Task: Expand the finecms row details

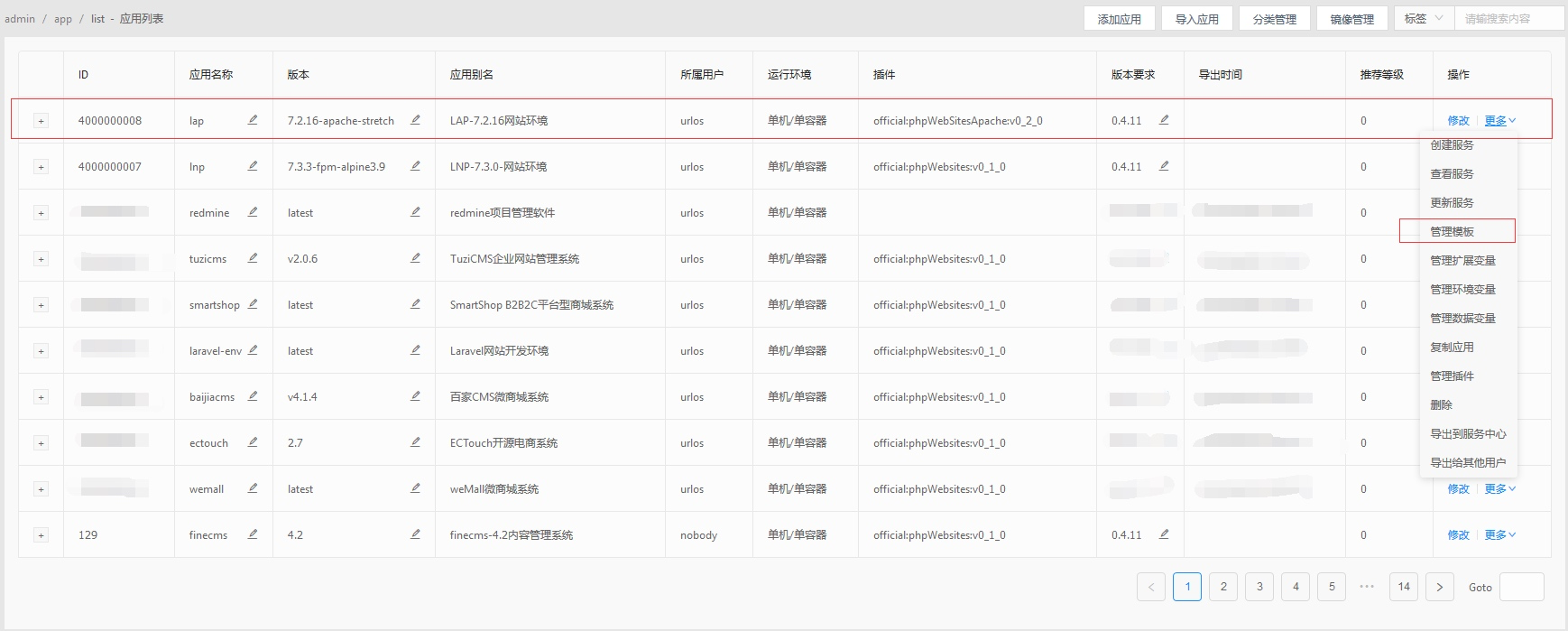Action: tap(41, 535)
